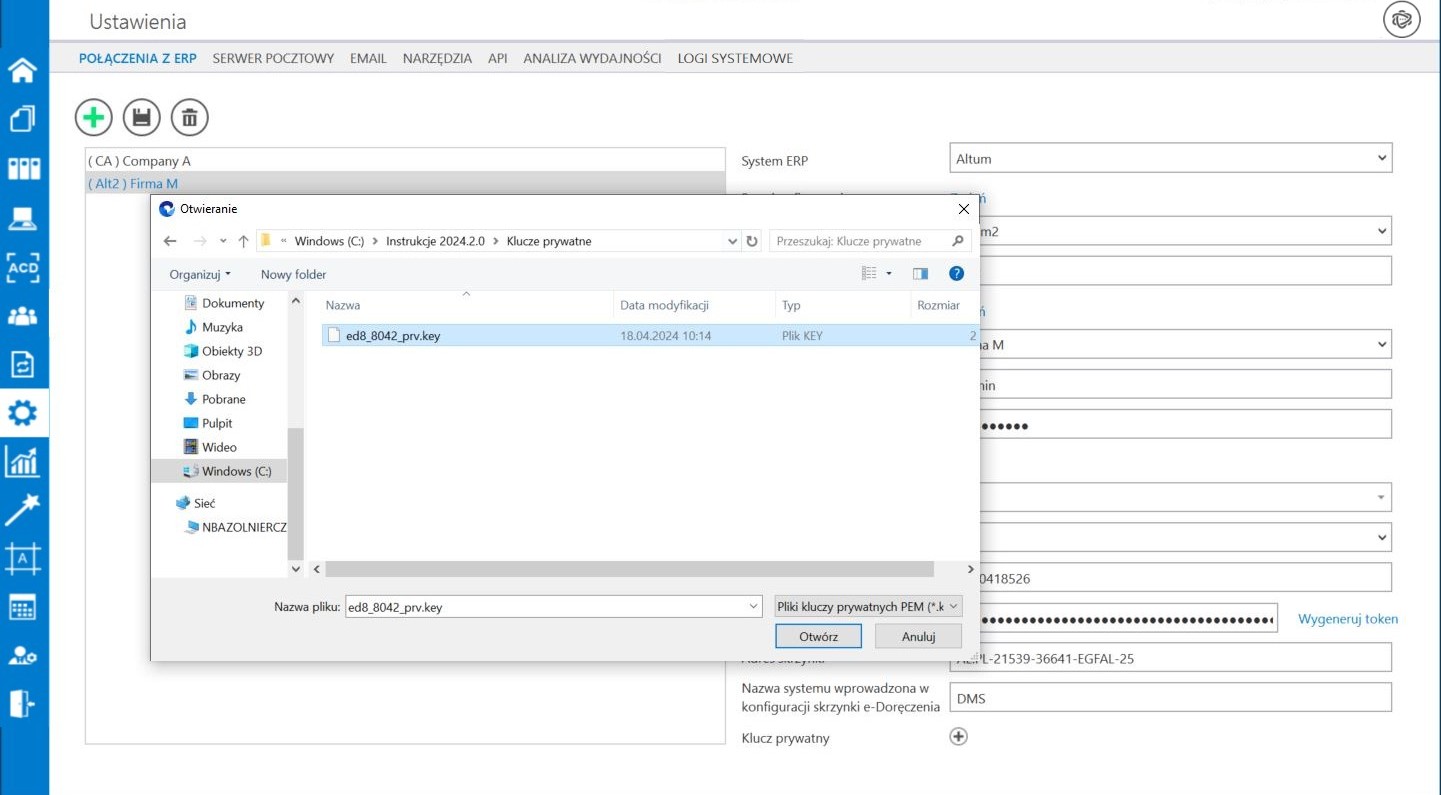
Task: Click the chart statistics sidebar icon
Action: [23, 461]
